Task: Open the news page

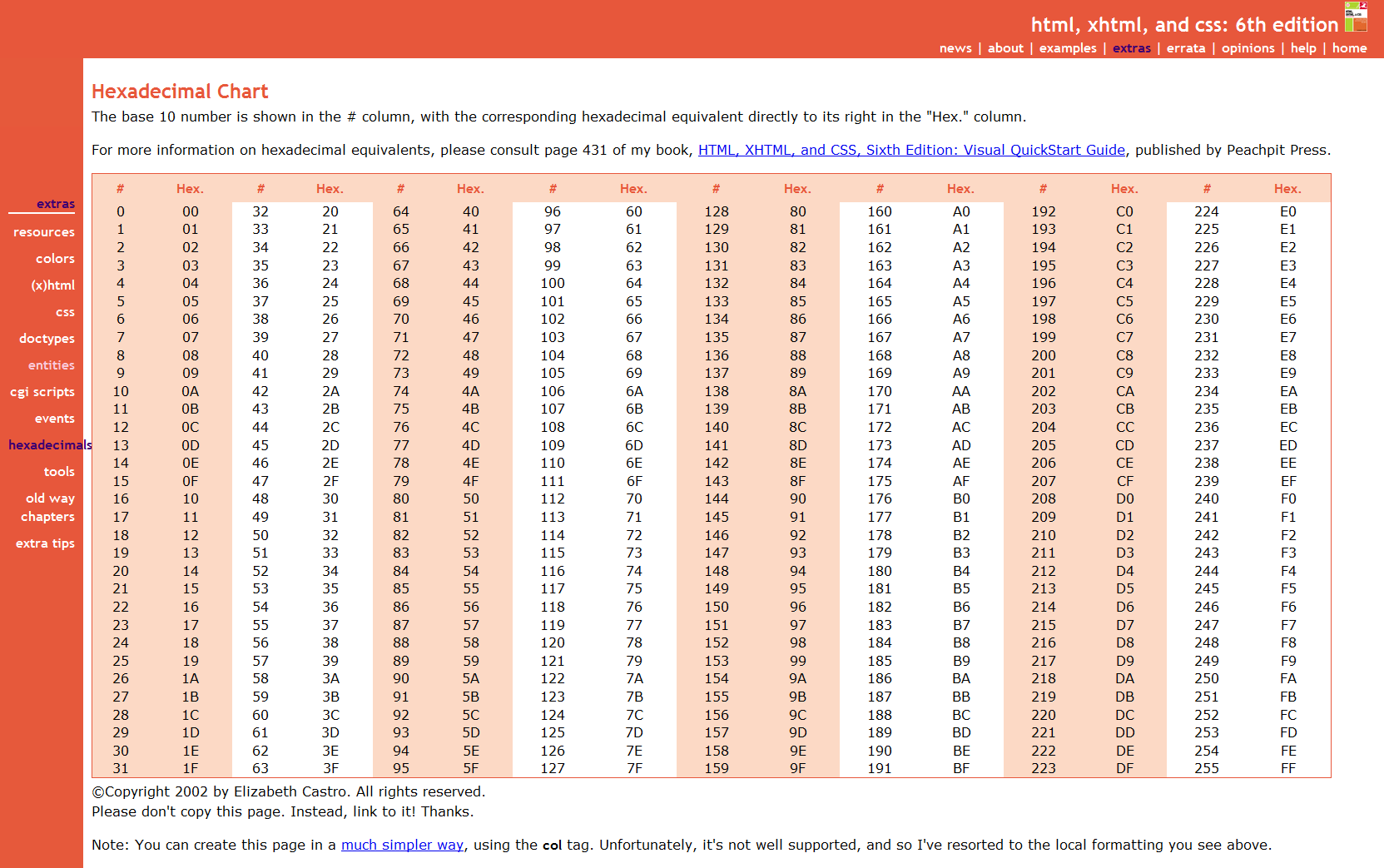Action: [955, 48]
